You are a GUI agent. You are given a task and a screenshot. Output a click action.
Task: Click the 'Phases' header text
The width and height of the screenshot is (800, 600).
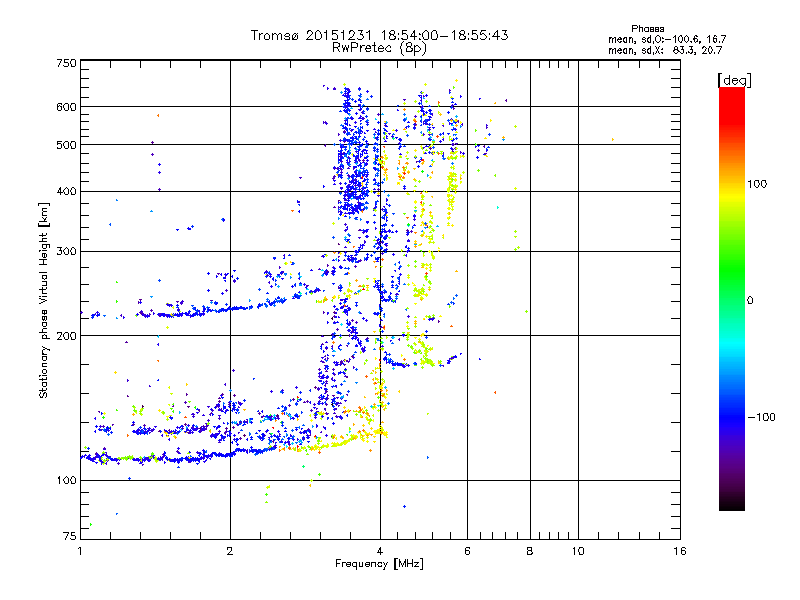[x=647, y=29]
